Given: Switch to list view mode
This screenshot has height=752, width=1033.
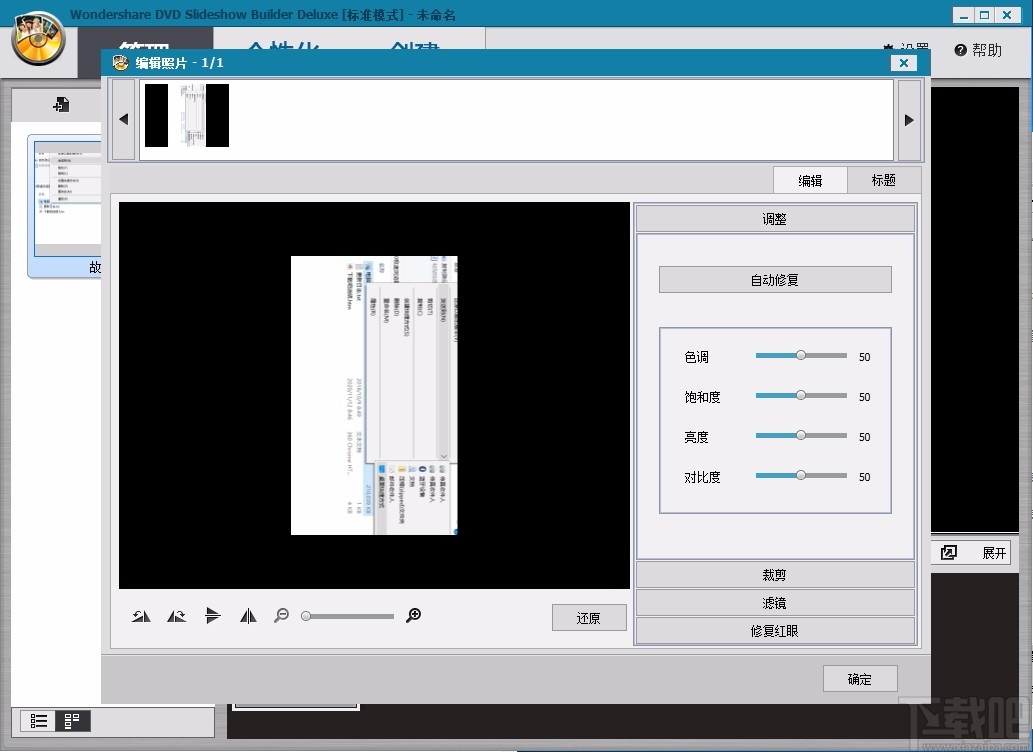Looking at the screenshot, I should (39, 720).
